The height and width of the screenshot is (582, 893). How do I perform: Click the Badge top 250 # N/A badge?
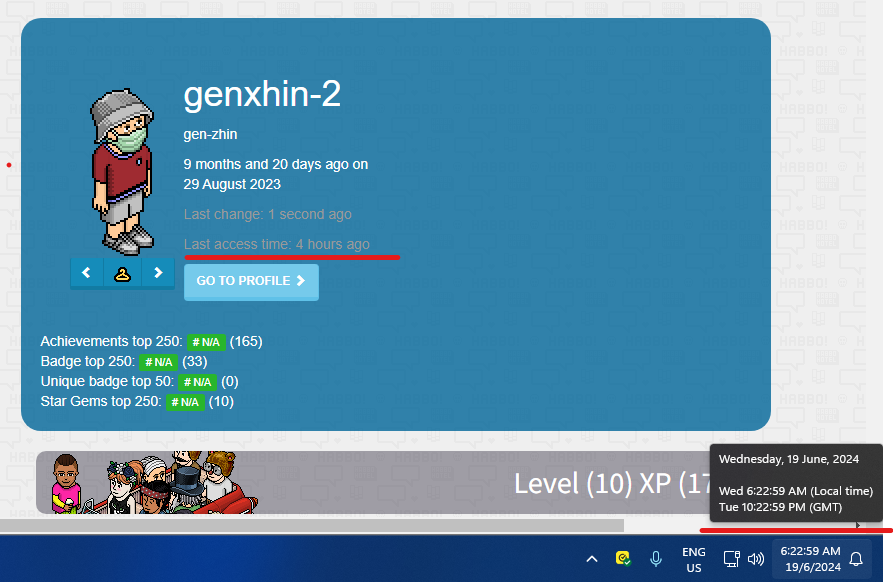pyautogui.click(x=158, y=362)
